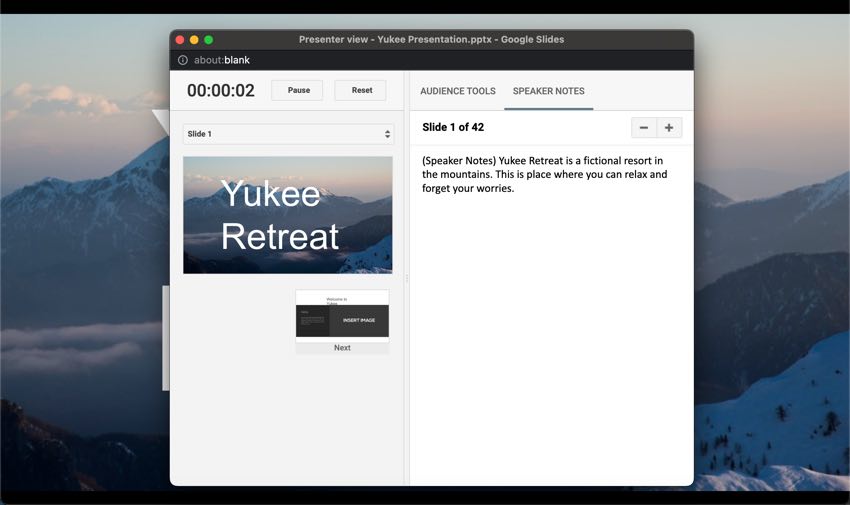This screenshot has width=850, height=505.
Task: Minimize the Presenter view window
Action: (194, 40)
